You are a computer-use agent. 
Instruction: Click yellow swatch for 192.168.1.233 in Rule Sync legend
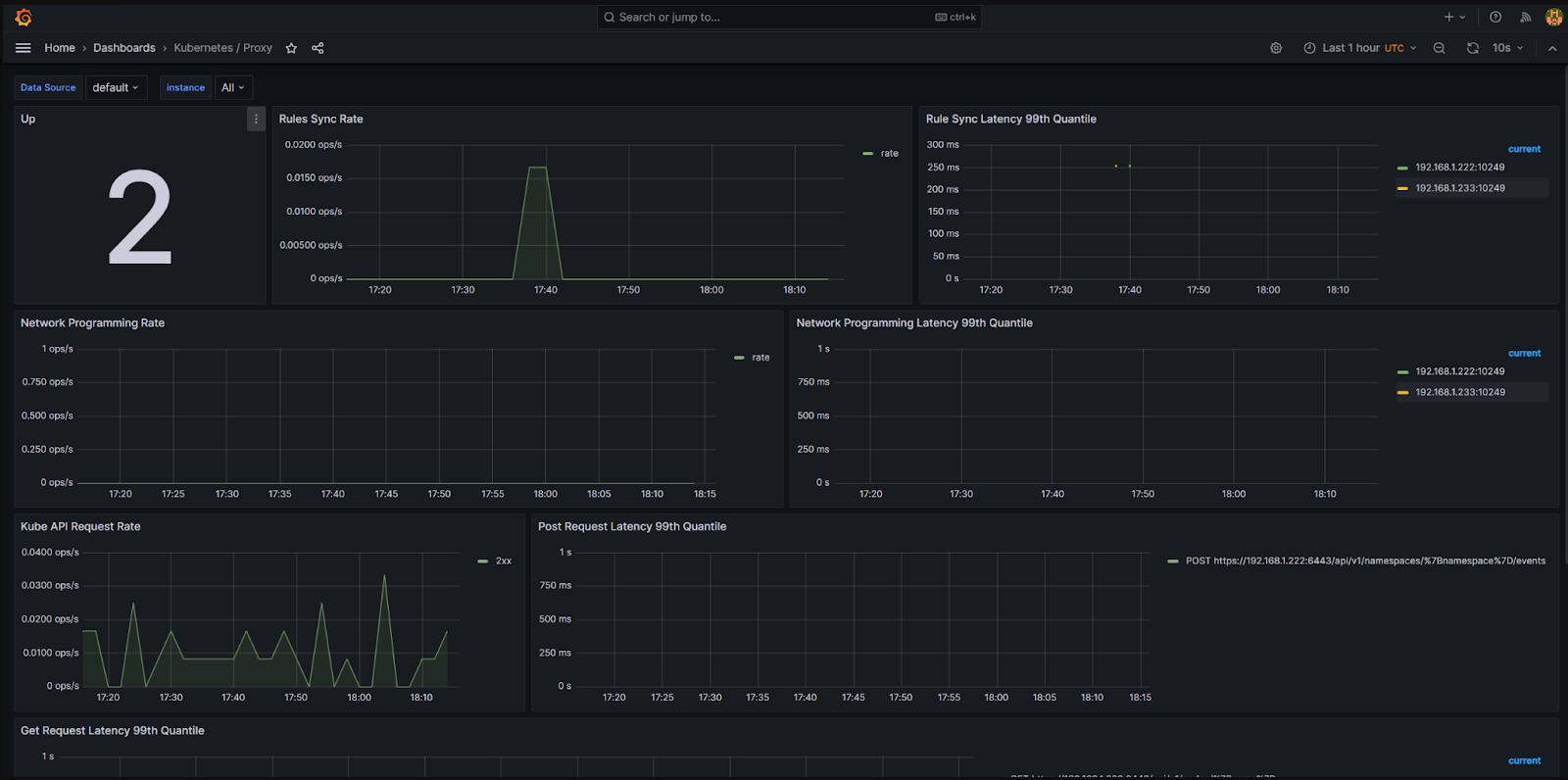click(x=1402, y=188)
